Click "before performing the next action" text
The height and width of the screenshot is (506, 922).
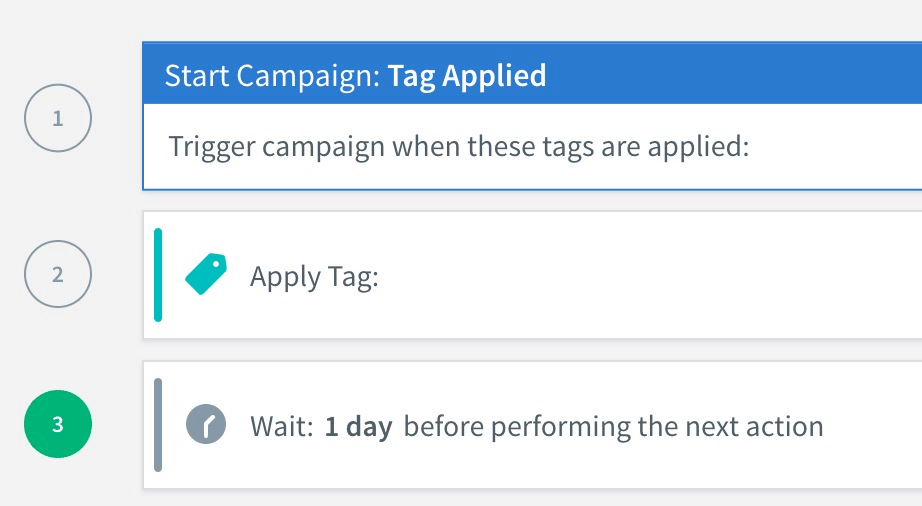click(613, 427)
